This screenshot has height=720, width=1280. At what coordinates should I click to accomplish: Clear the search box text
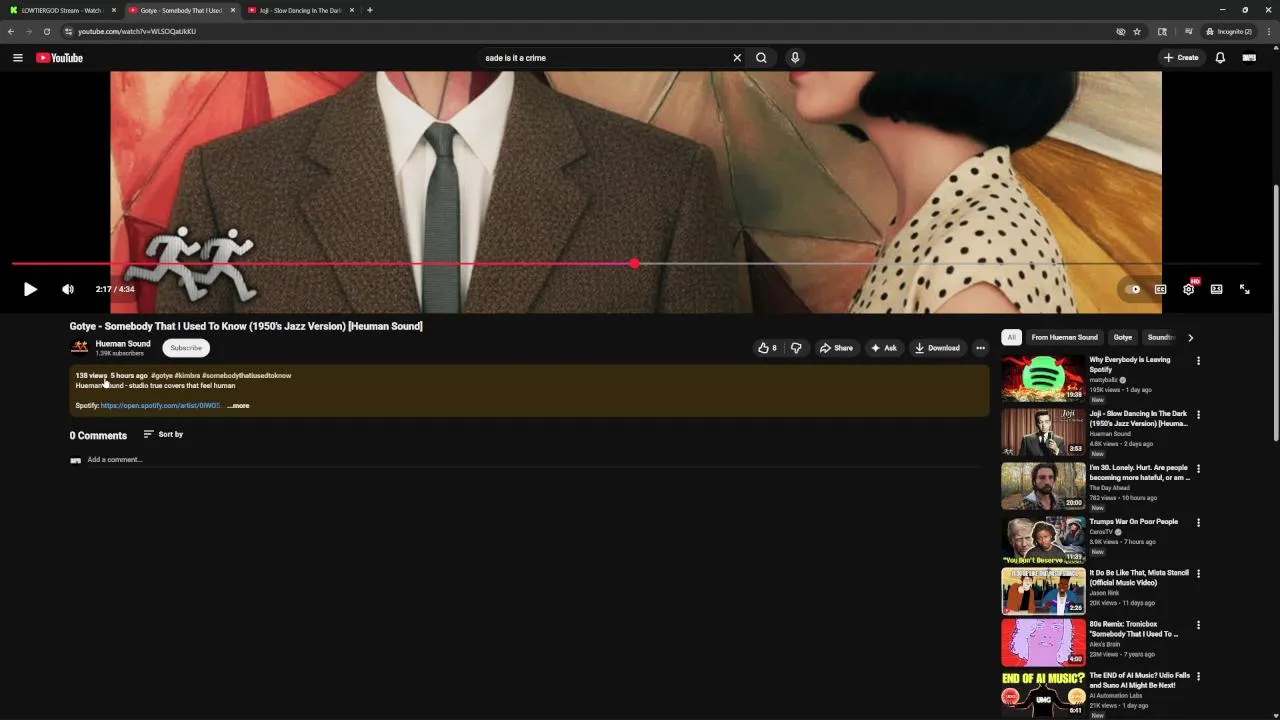coord(737,58)
